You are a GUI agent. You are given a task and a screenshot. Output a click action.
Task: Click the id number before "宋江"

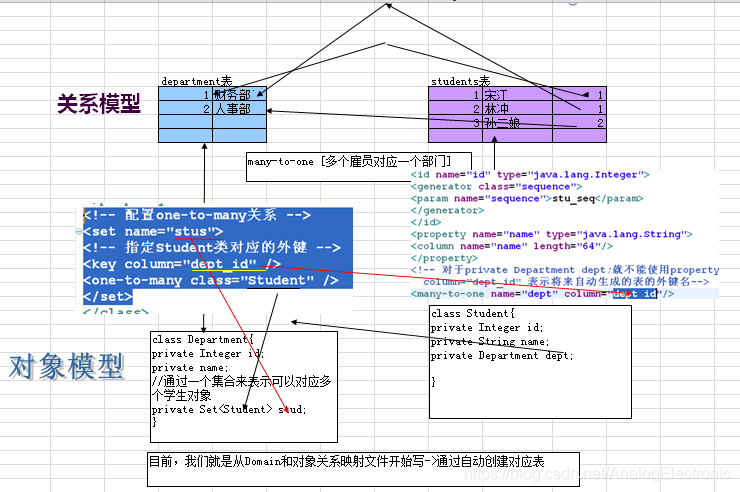[x=476, y=95]
